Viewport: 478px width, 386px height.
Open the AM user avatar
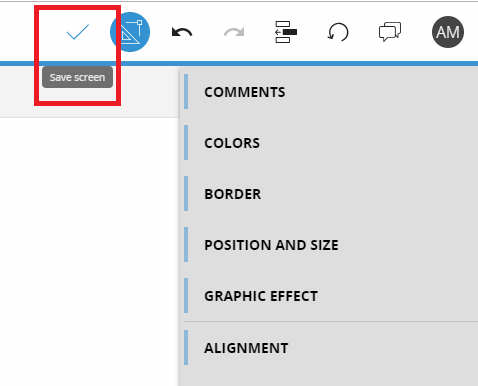pyautogui.click(x=448, y=32)
